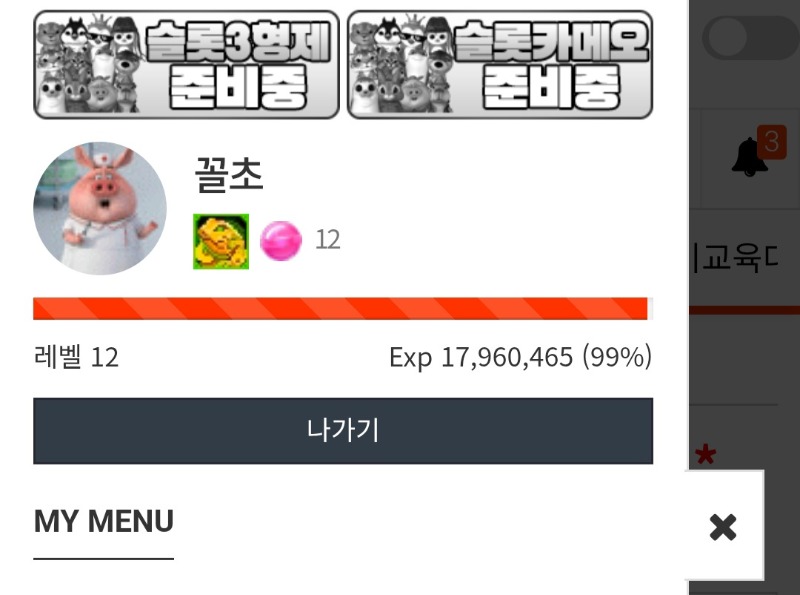Select the golden toad badge icon
The width and height of the screenshot is (800, 595).
pyautogui.click(x=221, y=241)
